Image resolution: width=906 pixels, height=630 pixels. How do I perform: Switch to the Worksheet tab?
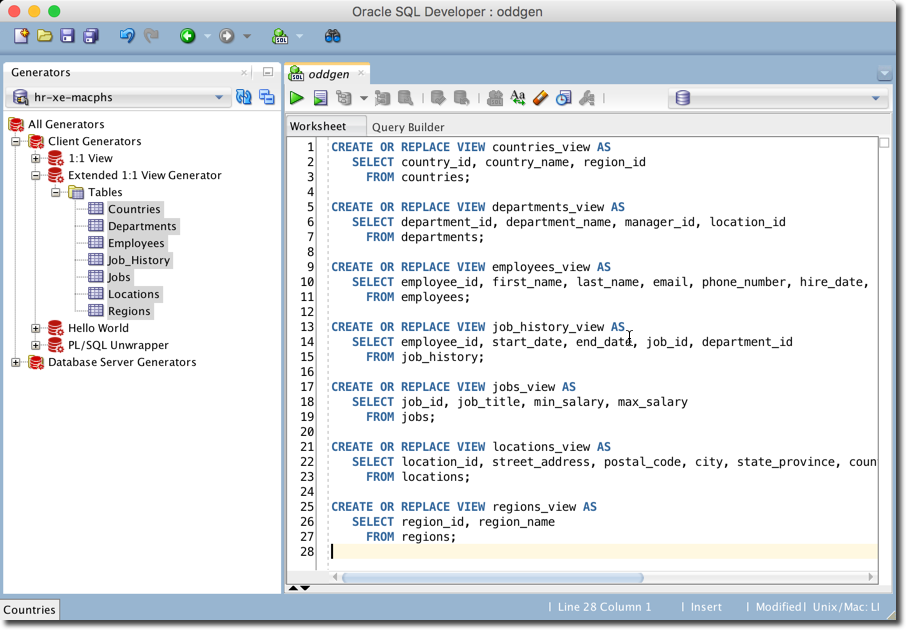tap(318, 127)
